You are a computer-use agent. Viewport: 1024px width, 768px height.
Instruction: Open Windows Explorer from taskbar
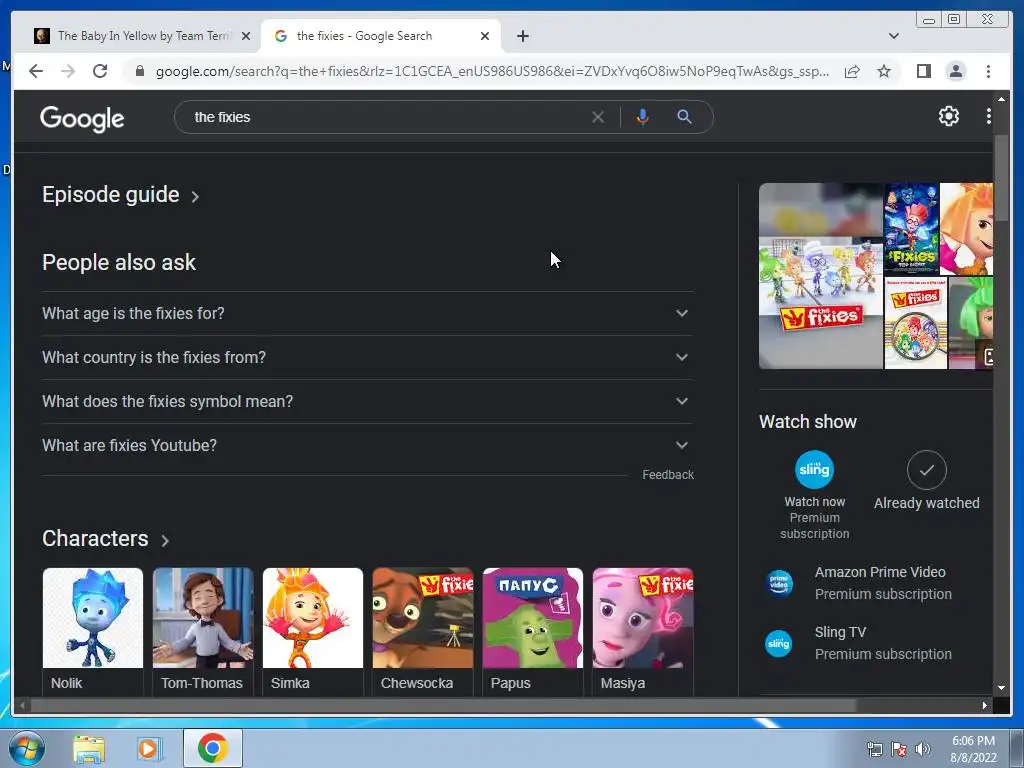pyautogui.click(x=89, y=749)
